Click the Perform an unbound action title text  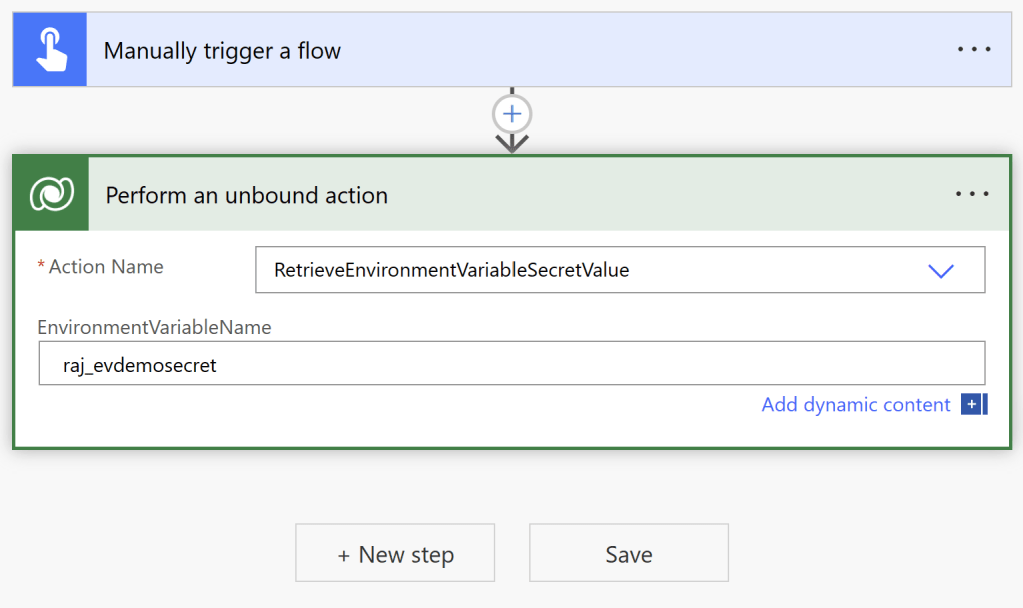247,195
